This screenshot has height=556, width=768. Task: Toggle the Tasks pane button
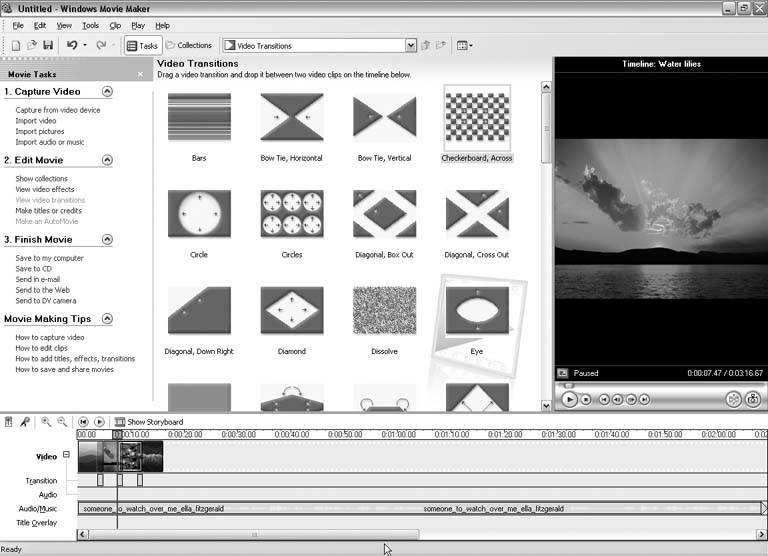[x=142, y=46]
